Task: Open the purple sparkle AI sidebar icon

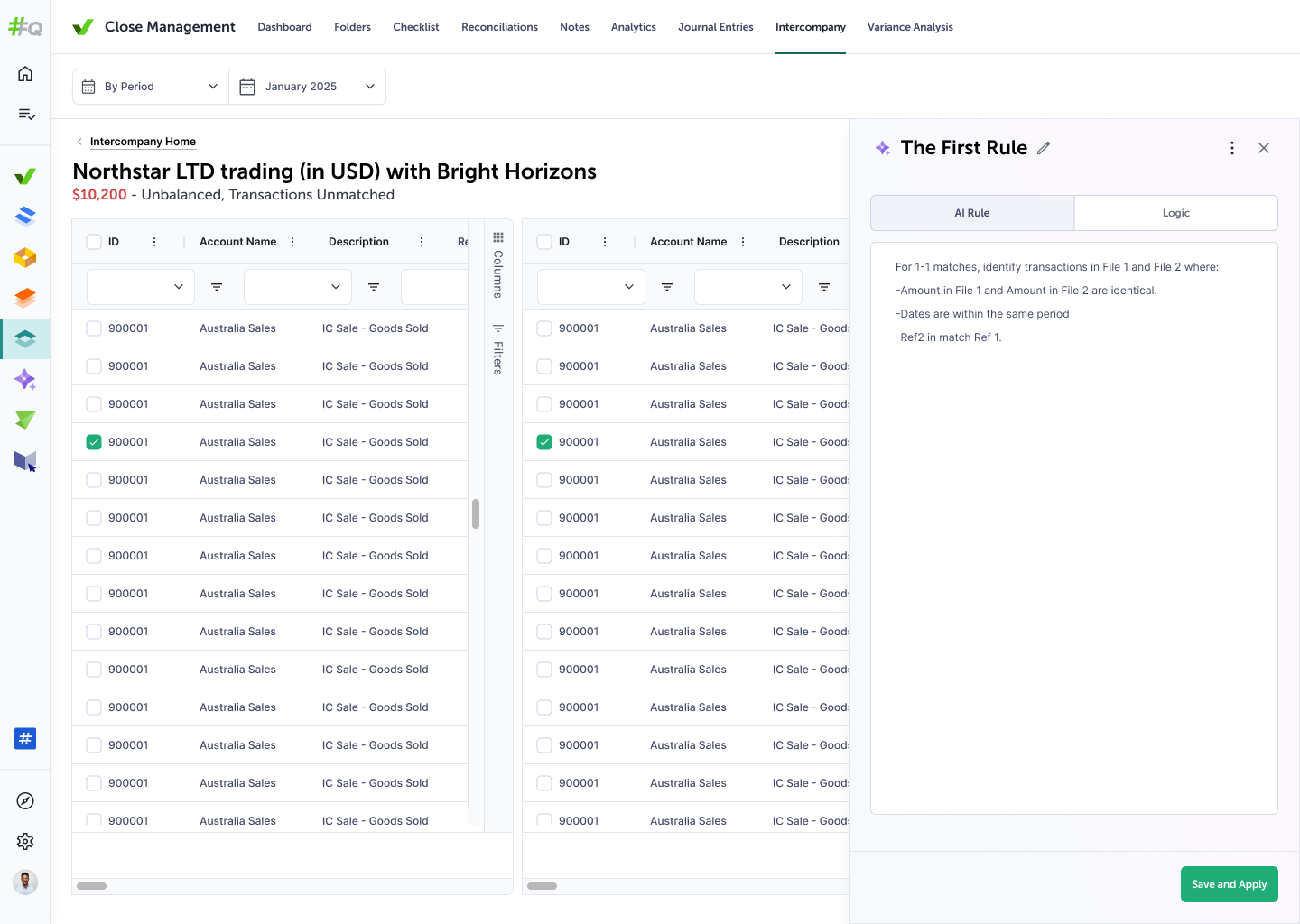Action: pyautogui.click(x=25, y=379)
